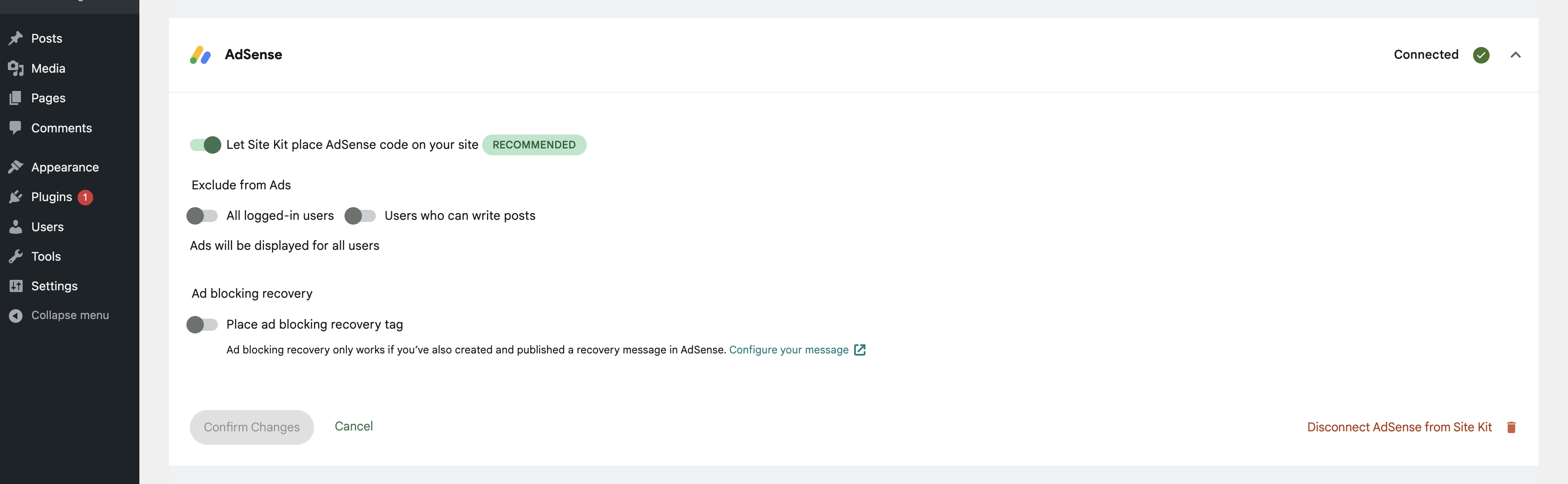
Task: Click the Comments speech bubble icon
Action: point(16,128)
